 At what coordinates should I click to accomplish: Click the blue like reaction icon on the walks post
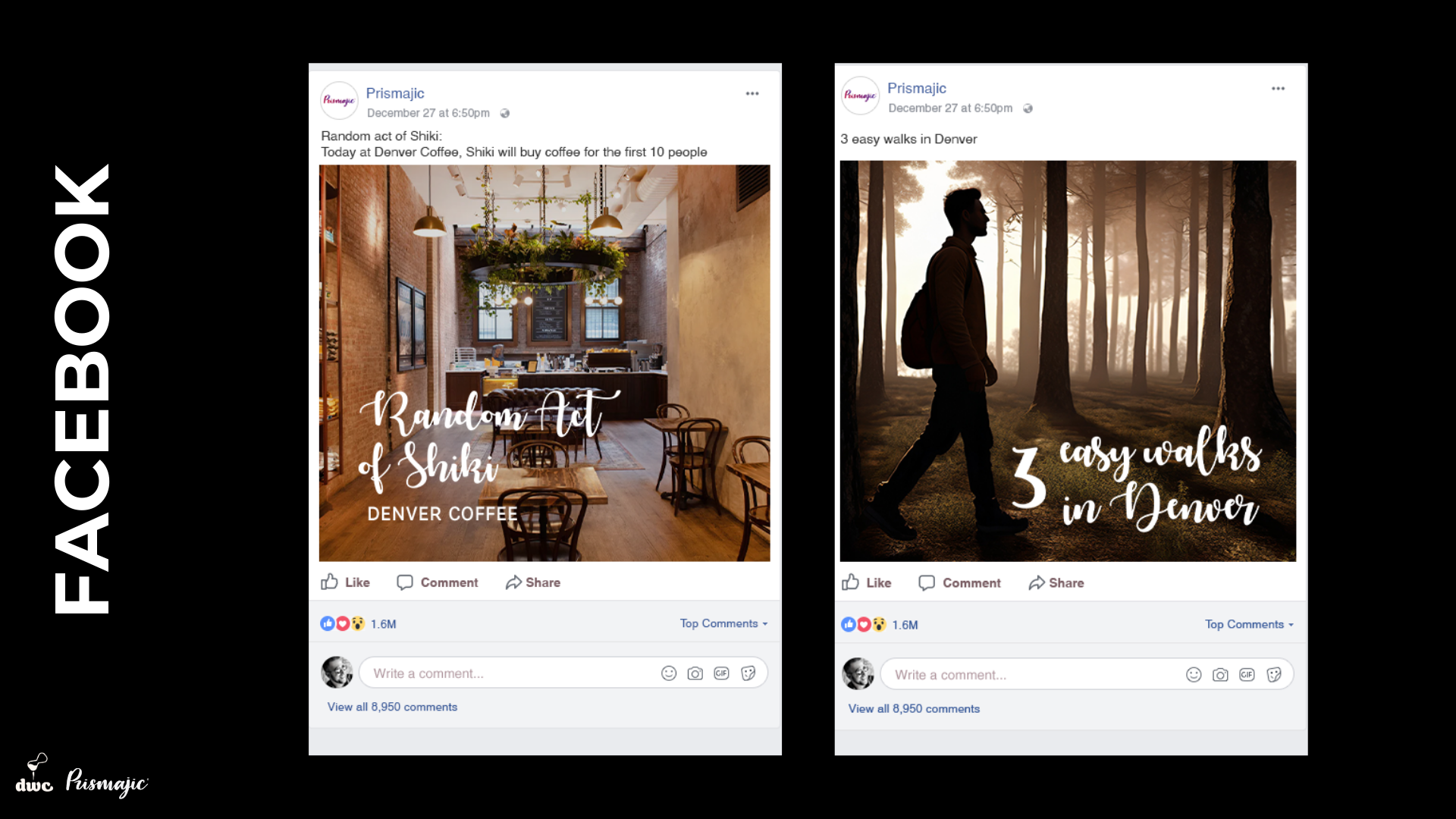849,624
